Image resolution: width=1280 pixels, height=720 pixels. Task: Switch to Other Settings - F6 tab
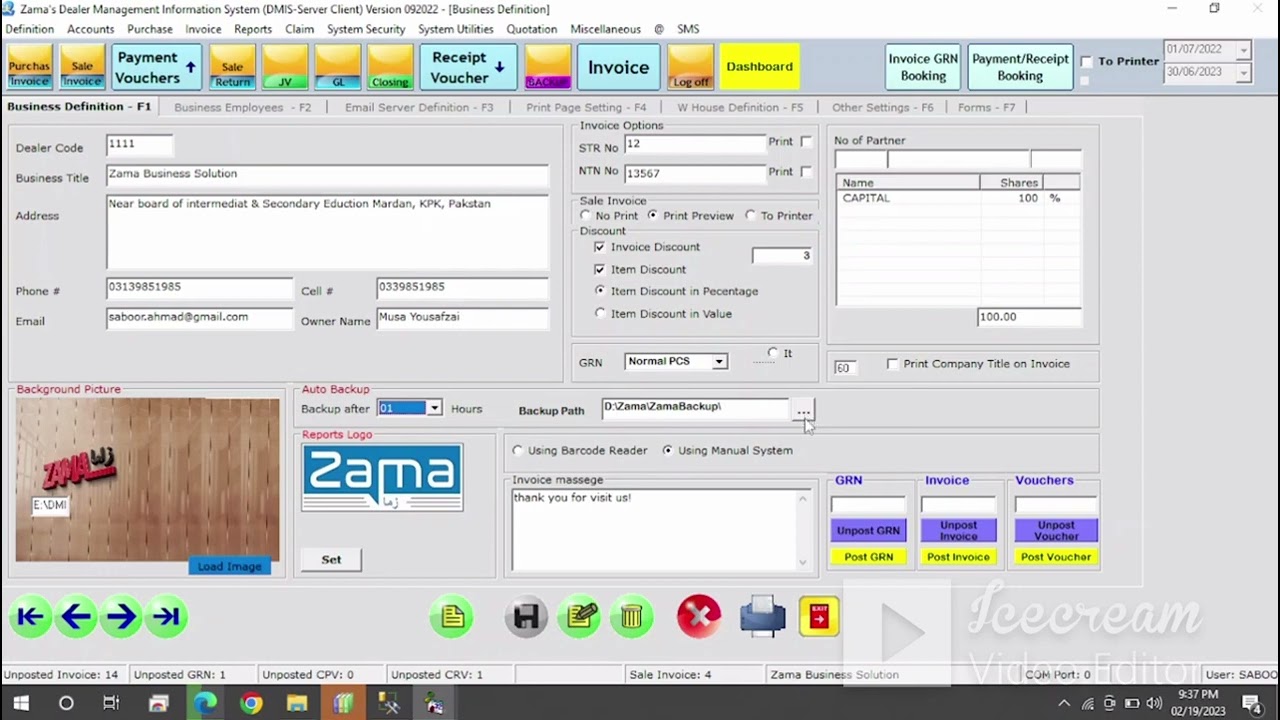pos(882,107)
